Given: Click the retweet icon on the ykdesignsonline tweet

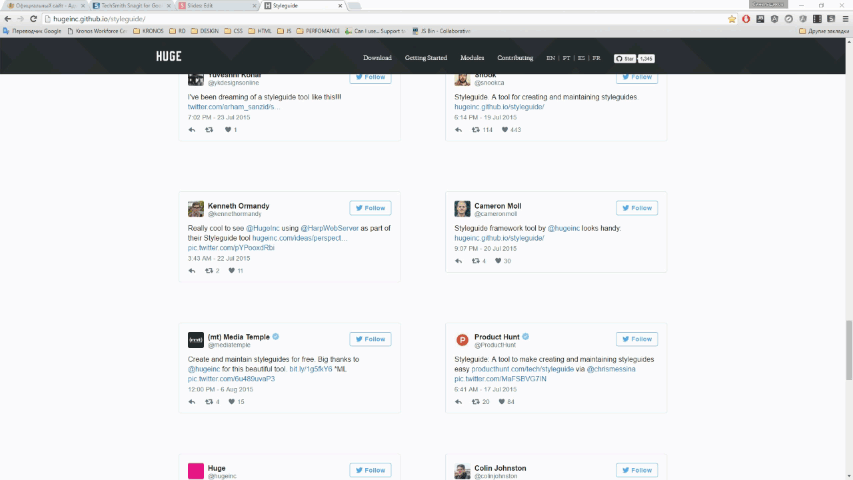Looking at the screenshot, I should point(209,130).
